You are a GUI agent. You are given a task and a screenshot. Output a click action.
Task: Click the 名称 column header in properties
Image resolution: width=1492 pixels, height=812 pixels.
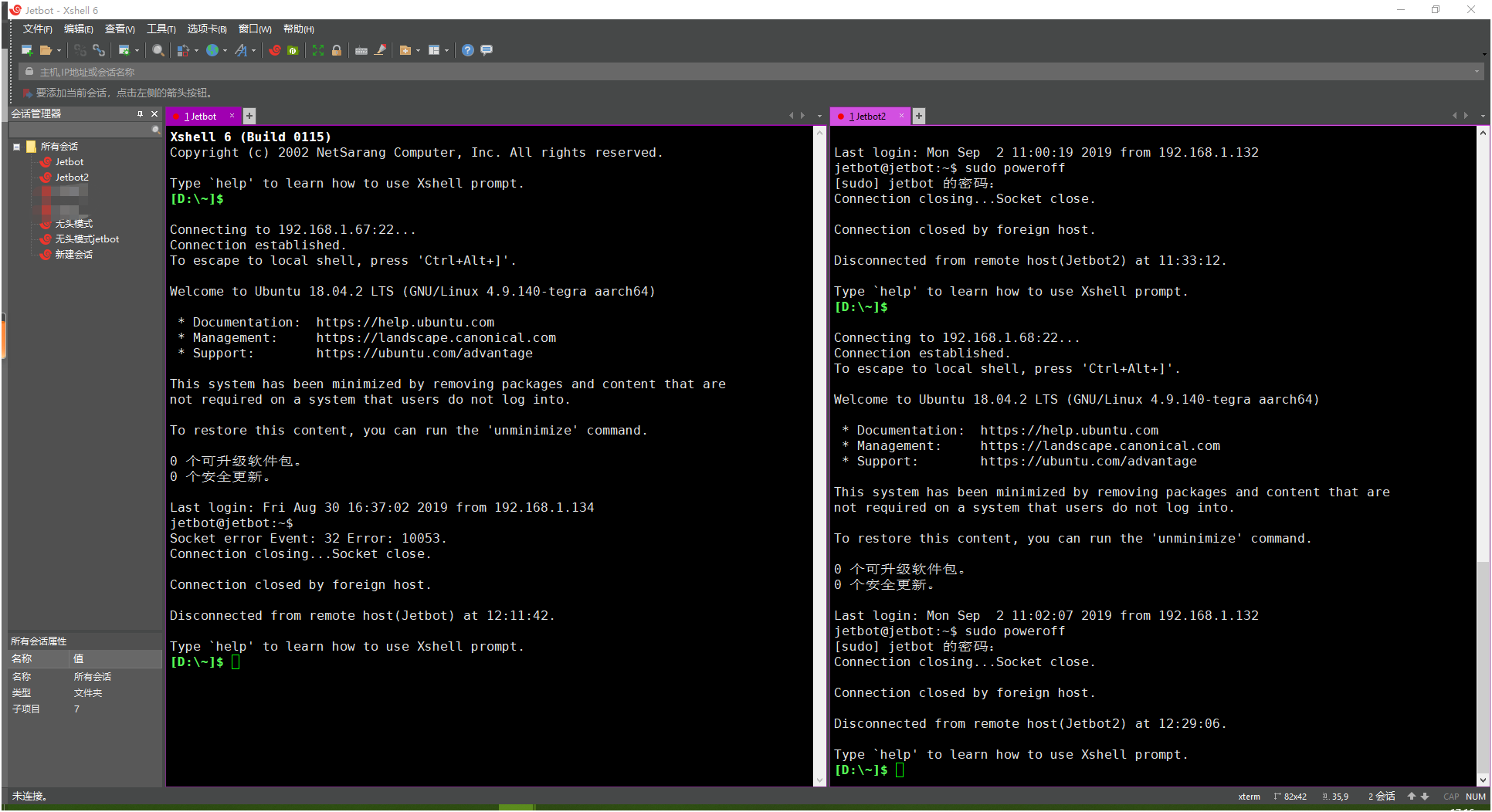click(x=39, y=658)
